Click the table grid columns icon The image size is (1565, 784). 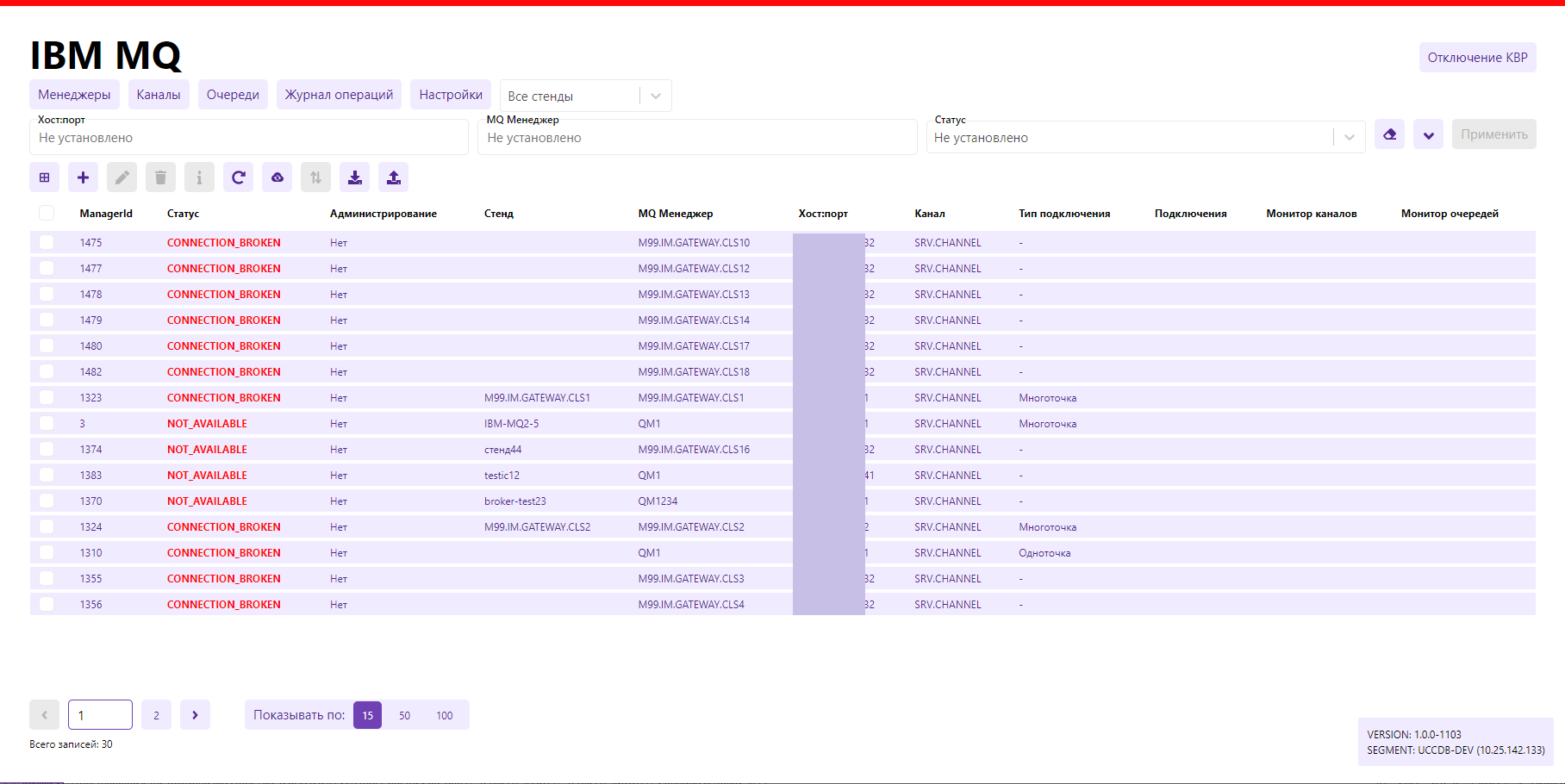45,177
